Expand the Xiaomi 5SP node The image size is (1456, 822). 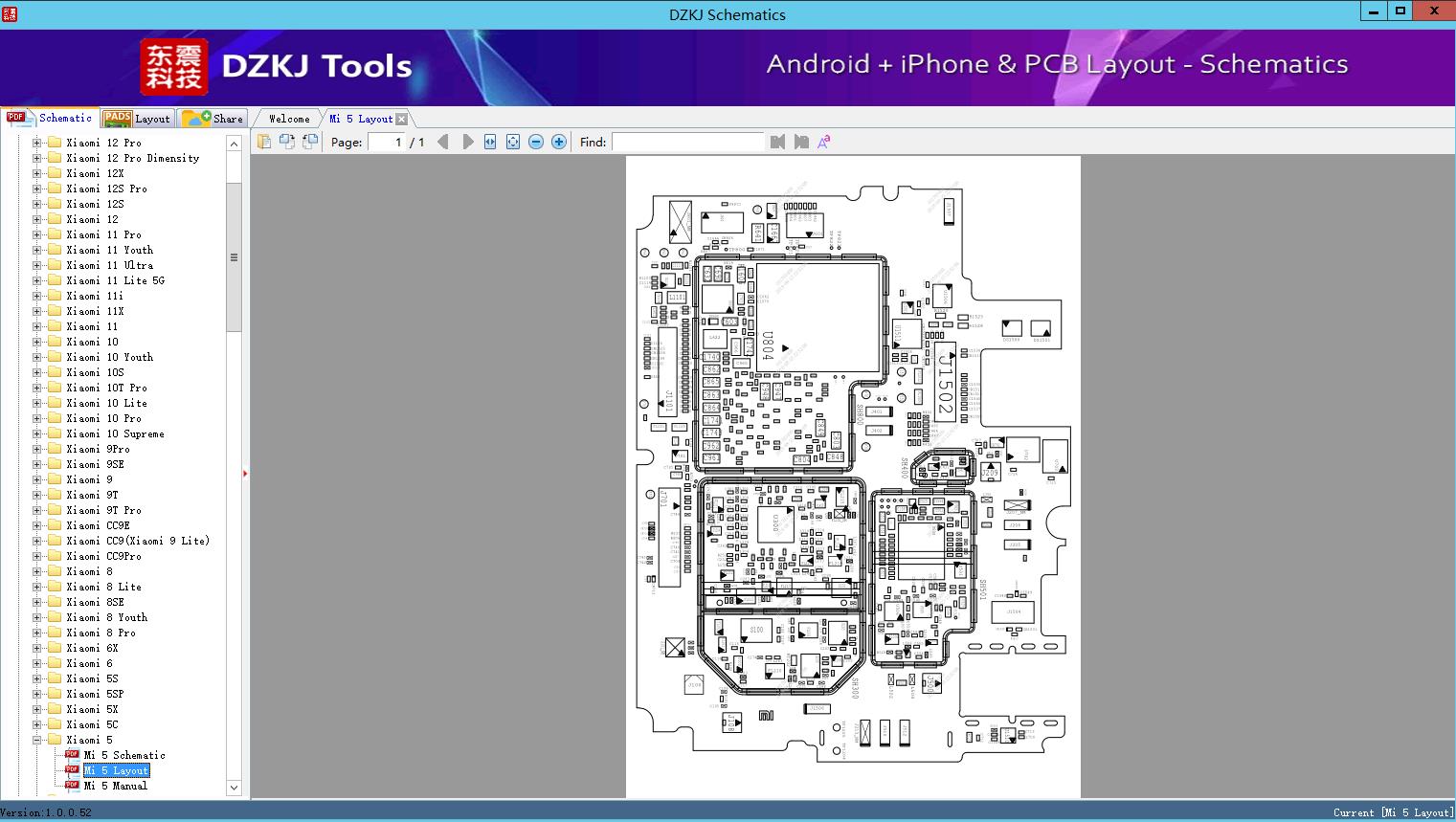[37, 694]
